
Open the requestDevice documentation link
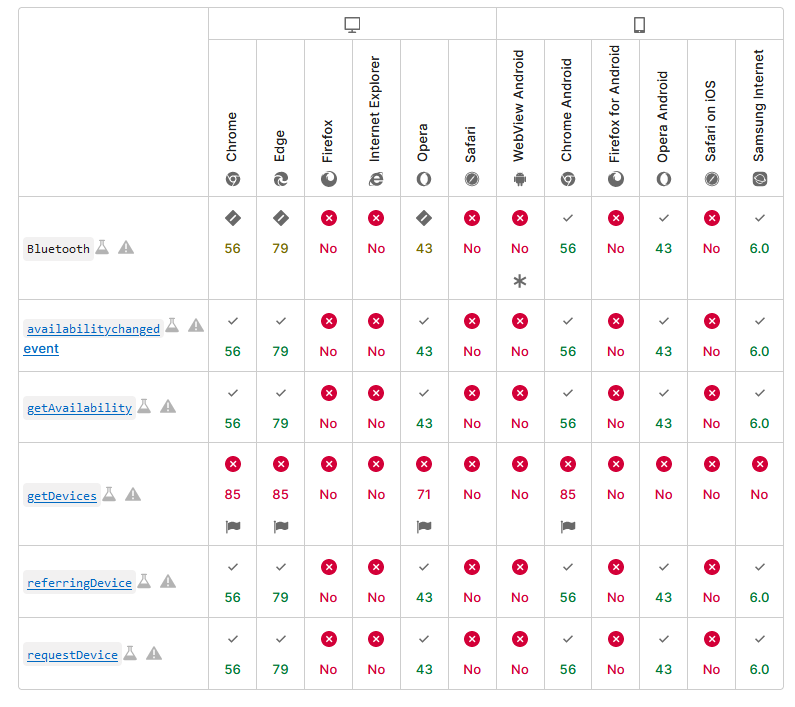click(x=72, y=654)
